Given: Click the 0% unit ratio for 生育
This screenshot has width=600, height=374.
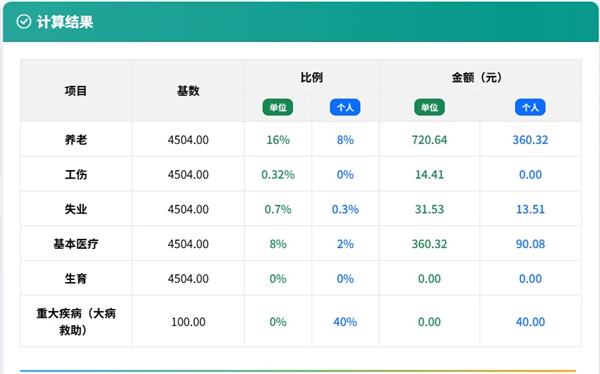Looking at the screenshot, I should [x=278, y=278].
